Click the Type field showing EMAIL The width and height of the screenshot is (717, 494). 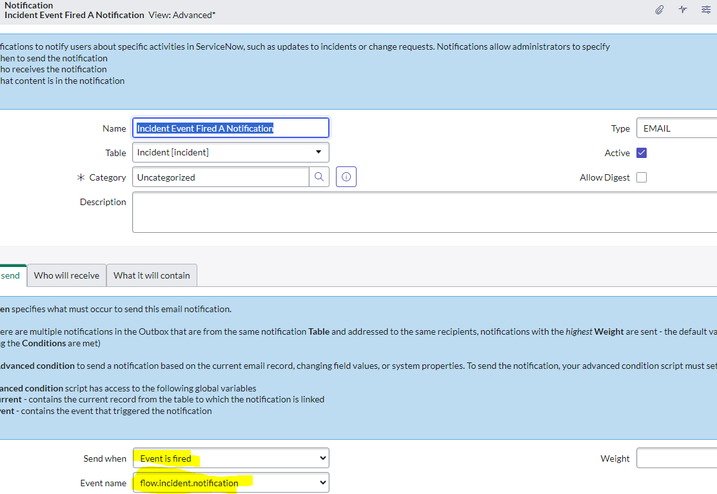point(677,129)
